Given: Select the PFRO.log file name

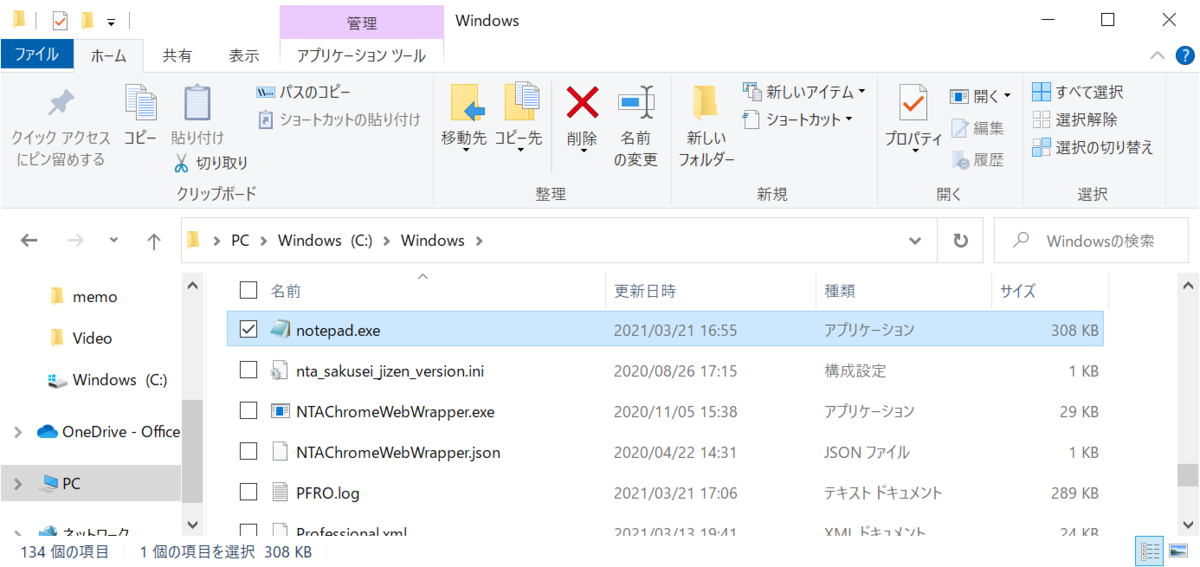Looking at the screenshot, I should pyautogui.click(x=328, y=492).
